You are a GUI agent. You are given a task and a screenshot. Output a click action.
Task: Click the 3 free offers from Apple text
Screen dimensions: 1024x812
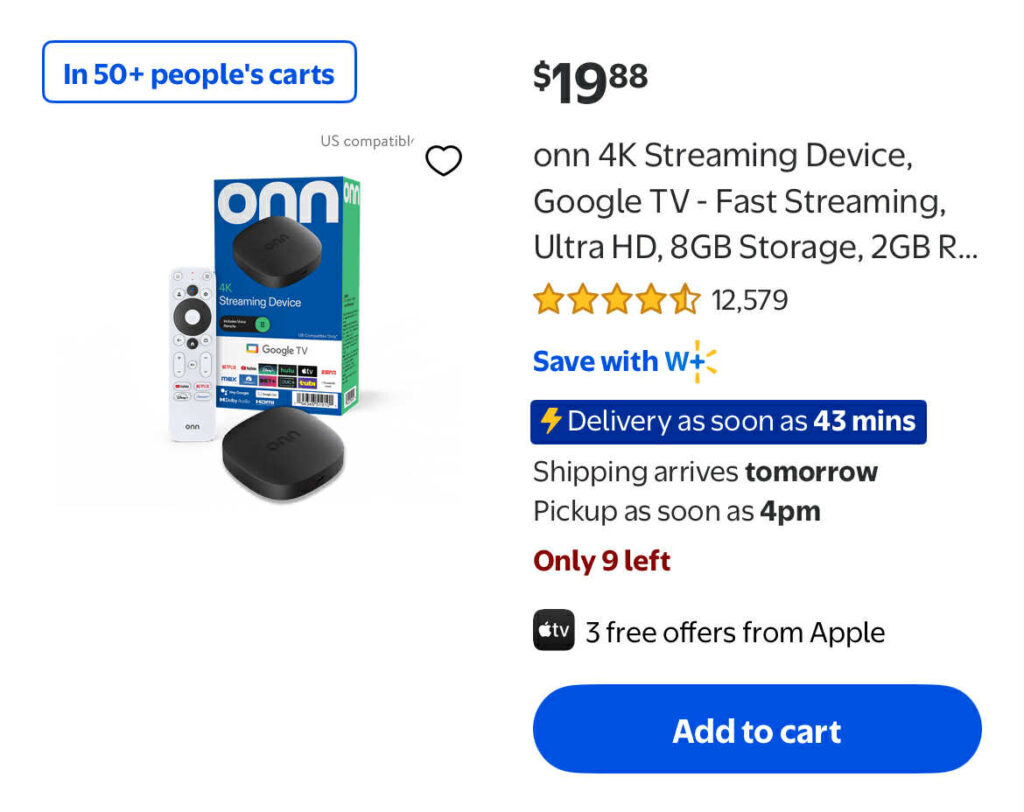coord(735,632)
